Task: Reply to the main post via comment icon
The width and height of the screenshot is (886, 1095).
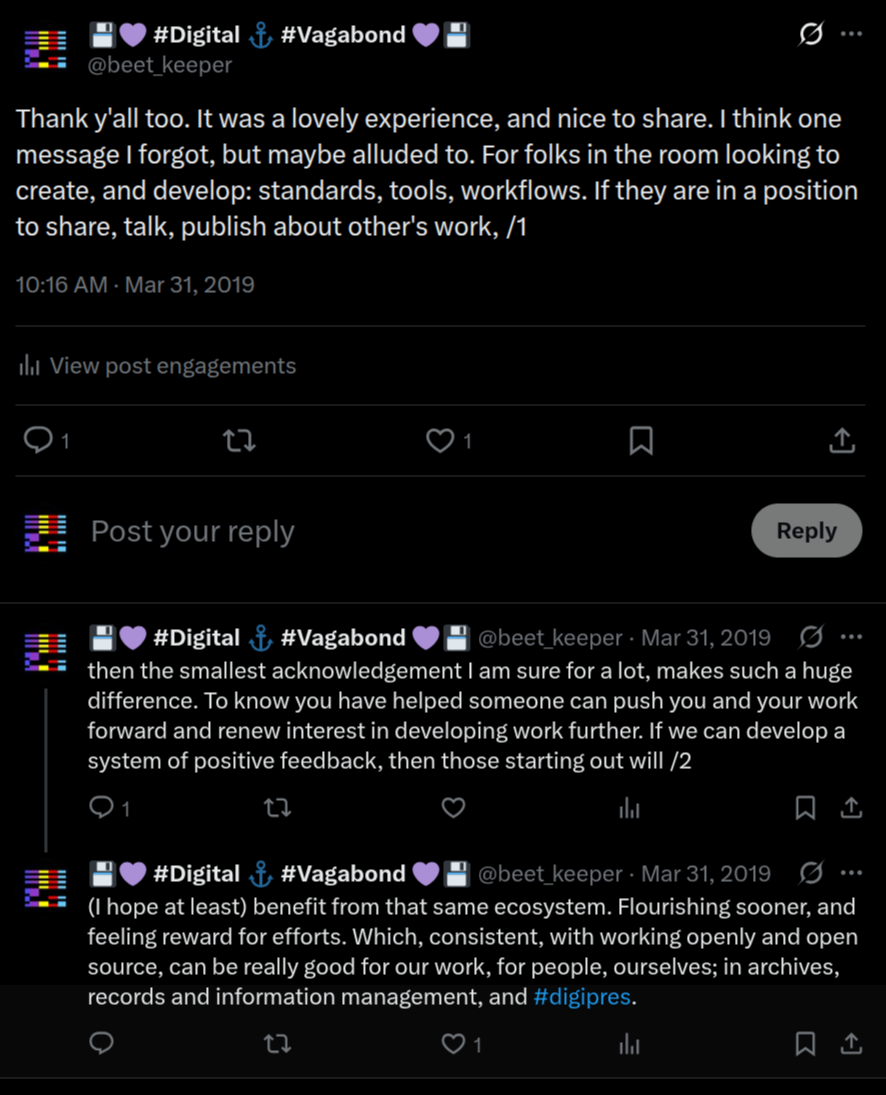Action: coord(38,440)
